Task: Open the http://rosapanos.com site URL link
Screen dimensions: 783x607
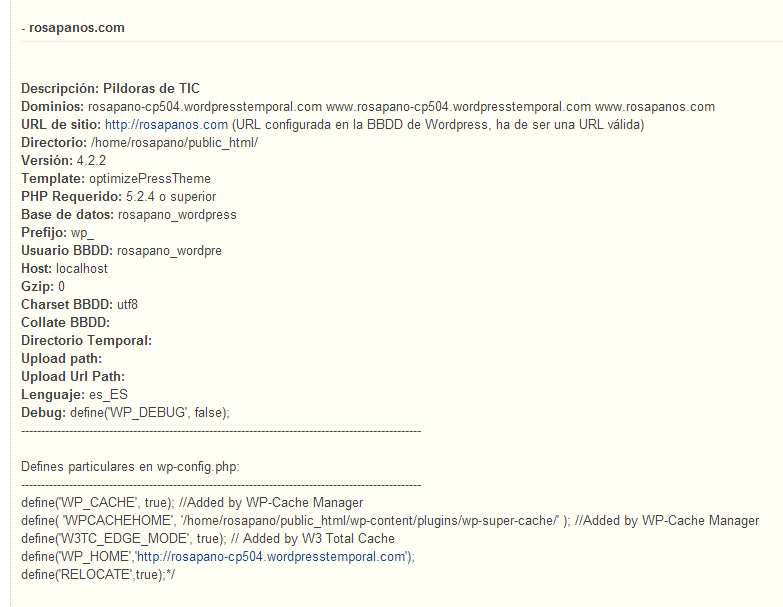Action: click(x=166, y=124)
